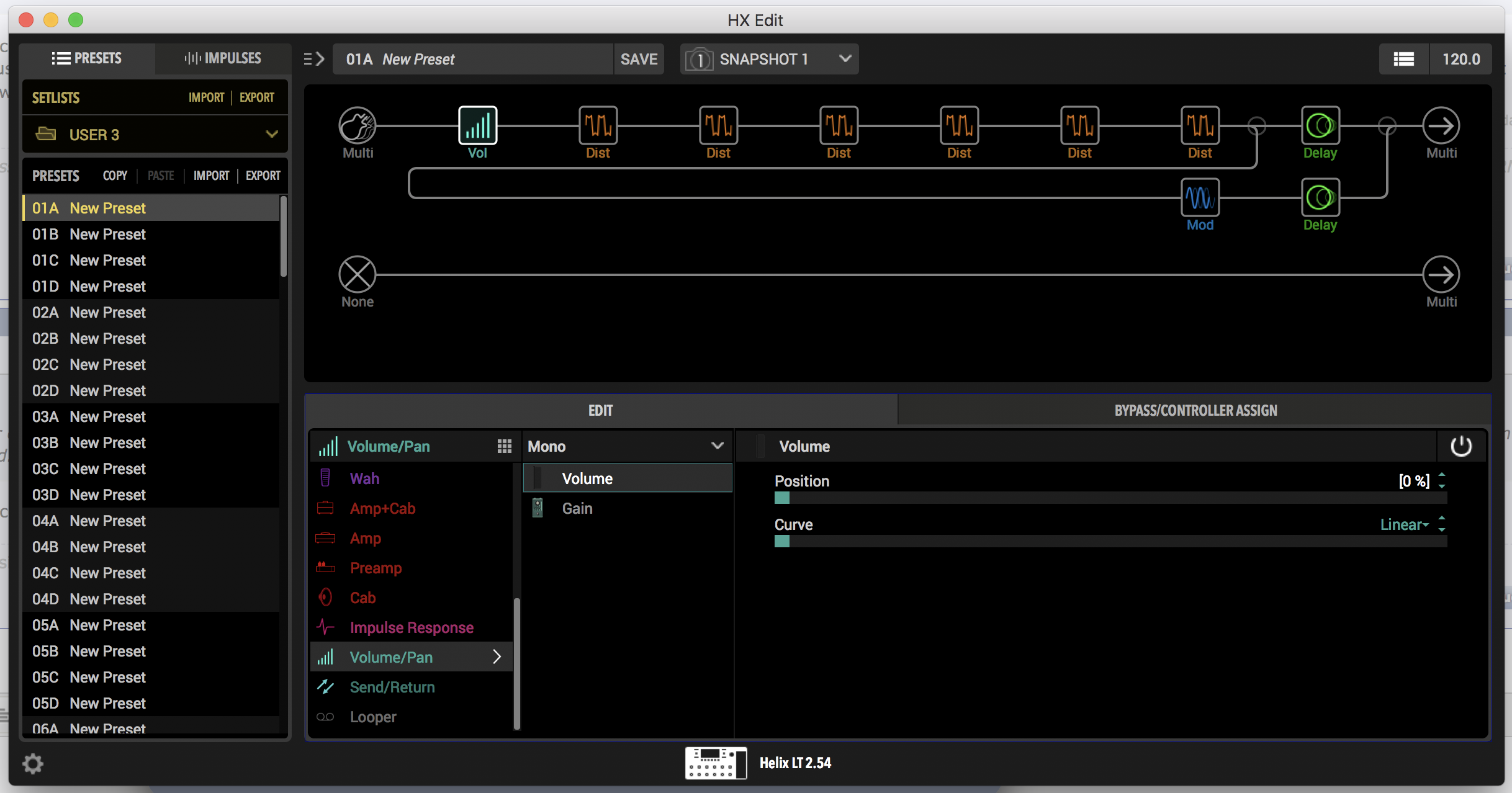Click IMPORT in the Presets header
This screenshot has width=1512, height=793.
tap(211, 176)
